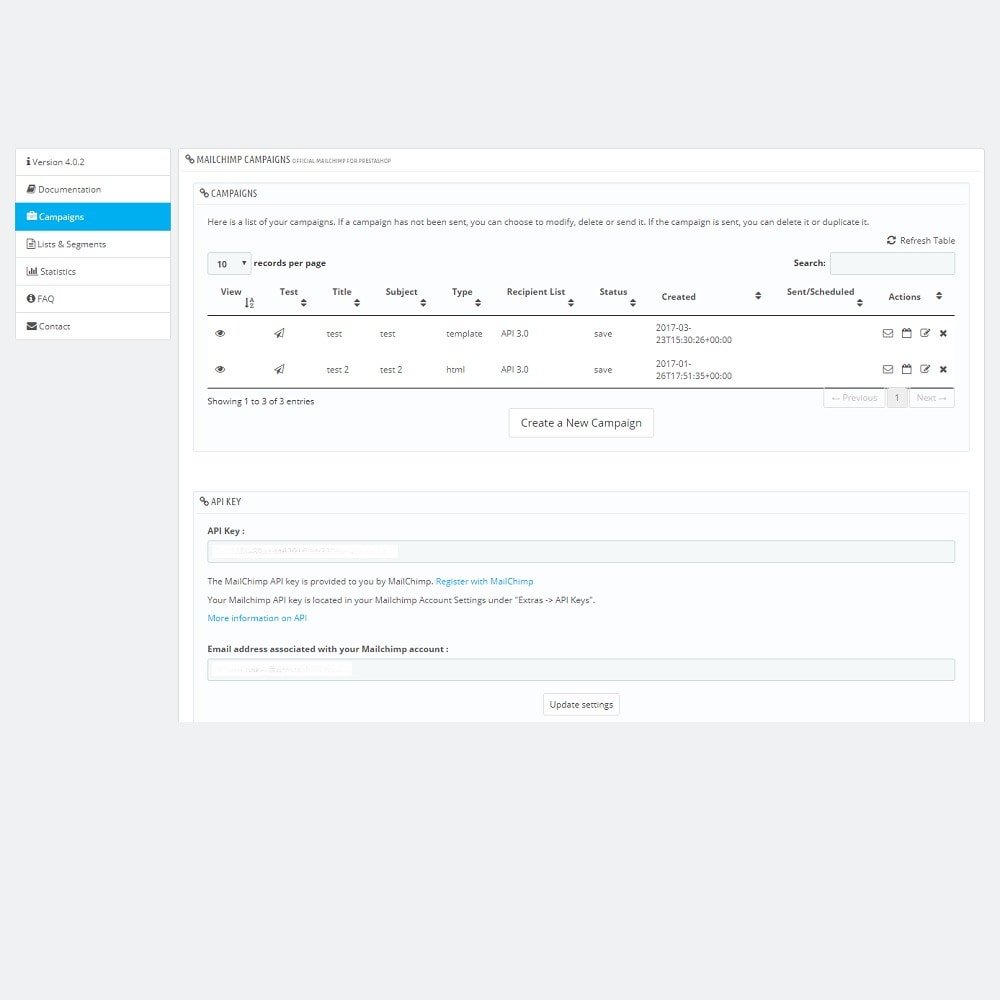Open Statistics section

[x=92, y=272]
